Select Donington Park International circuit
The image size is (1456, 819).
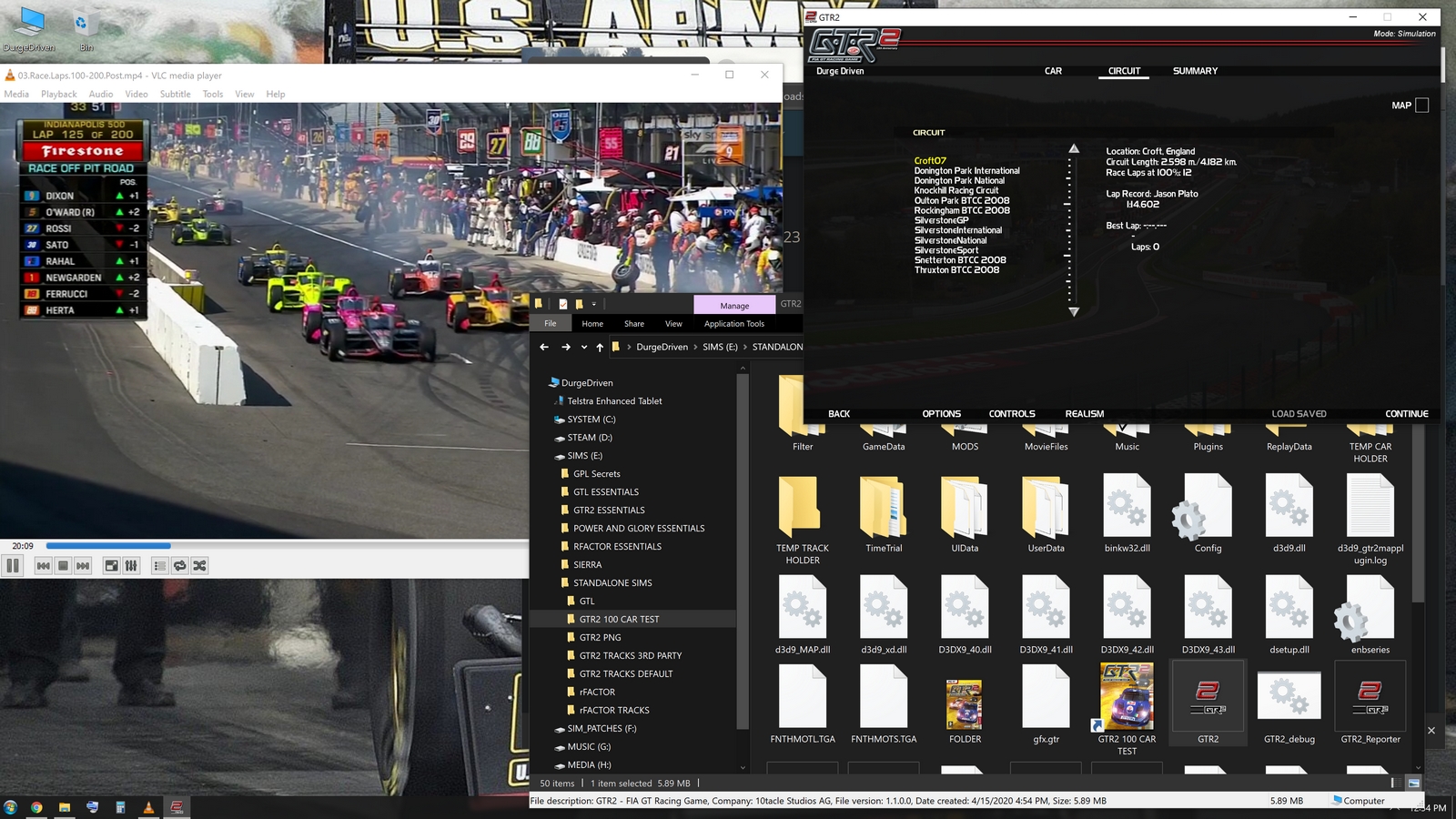click(966, 171)
